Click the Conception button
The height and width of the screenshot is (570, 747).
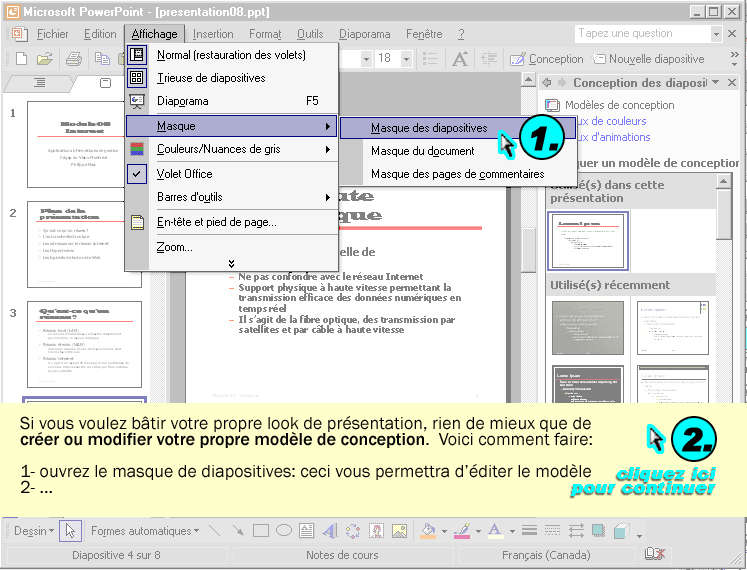pos(546,59)
